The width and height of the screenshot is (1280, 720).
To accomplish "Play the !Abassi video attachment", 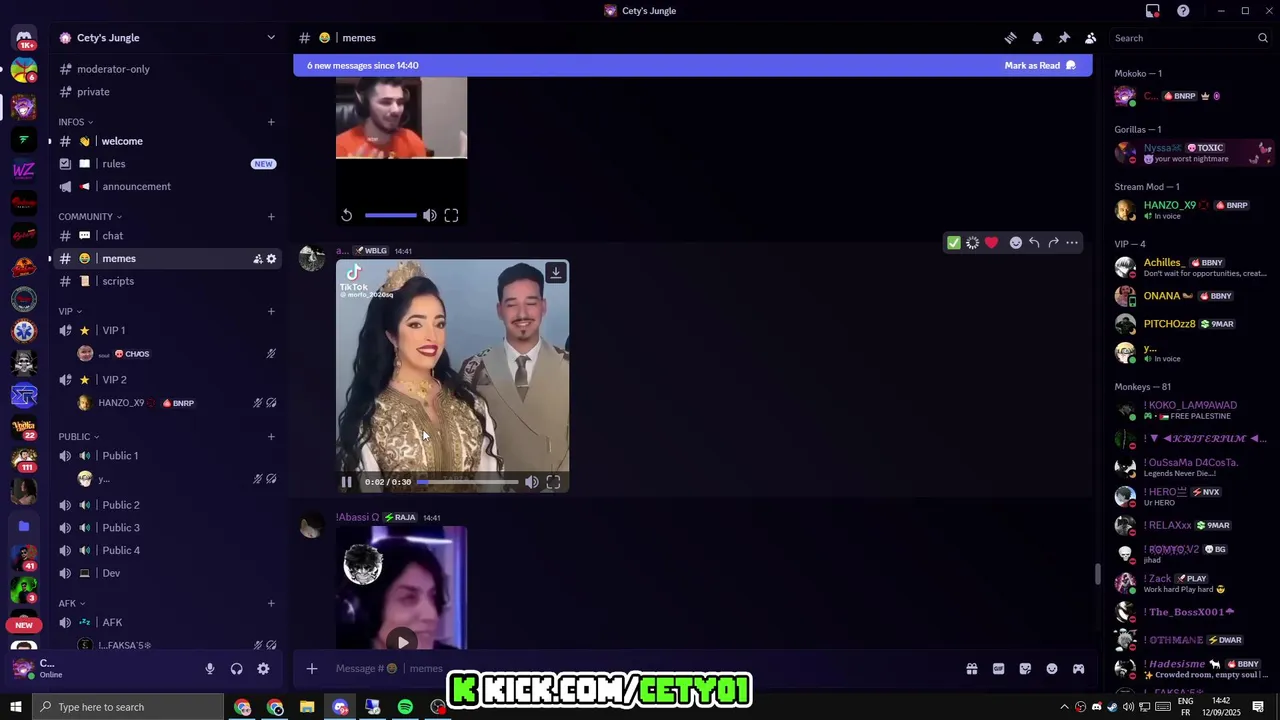I will [x=402, y=642].
